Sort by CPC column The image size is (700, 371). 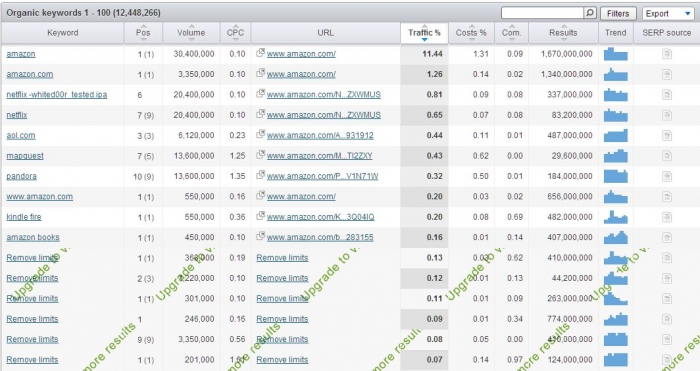click(x=235, y=33)
